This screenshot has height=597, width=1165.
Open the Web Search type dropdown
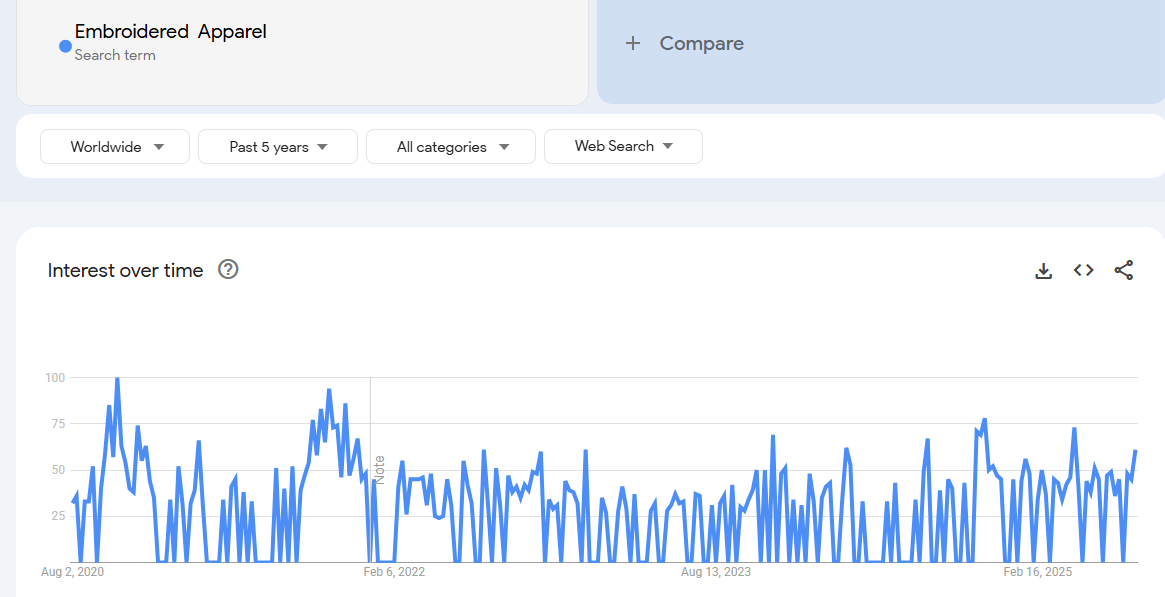click(x=623, y=146)
